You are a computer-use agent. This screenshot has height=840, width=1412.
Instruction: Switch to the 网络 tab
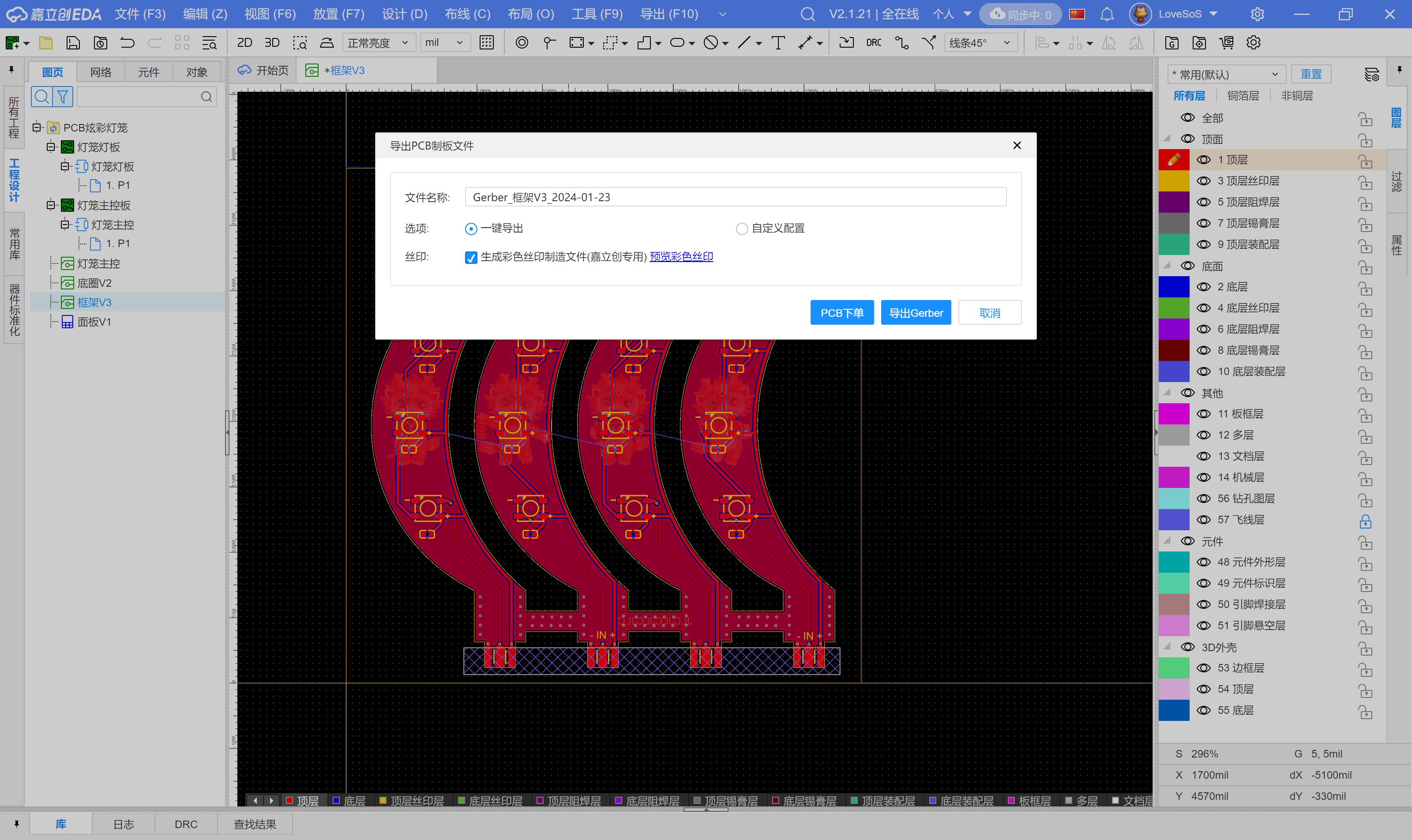(x=101, y=72)
